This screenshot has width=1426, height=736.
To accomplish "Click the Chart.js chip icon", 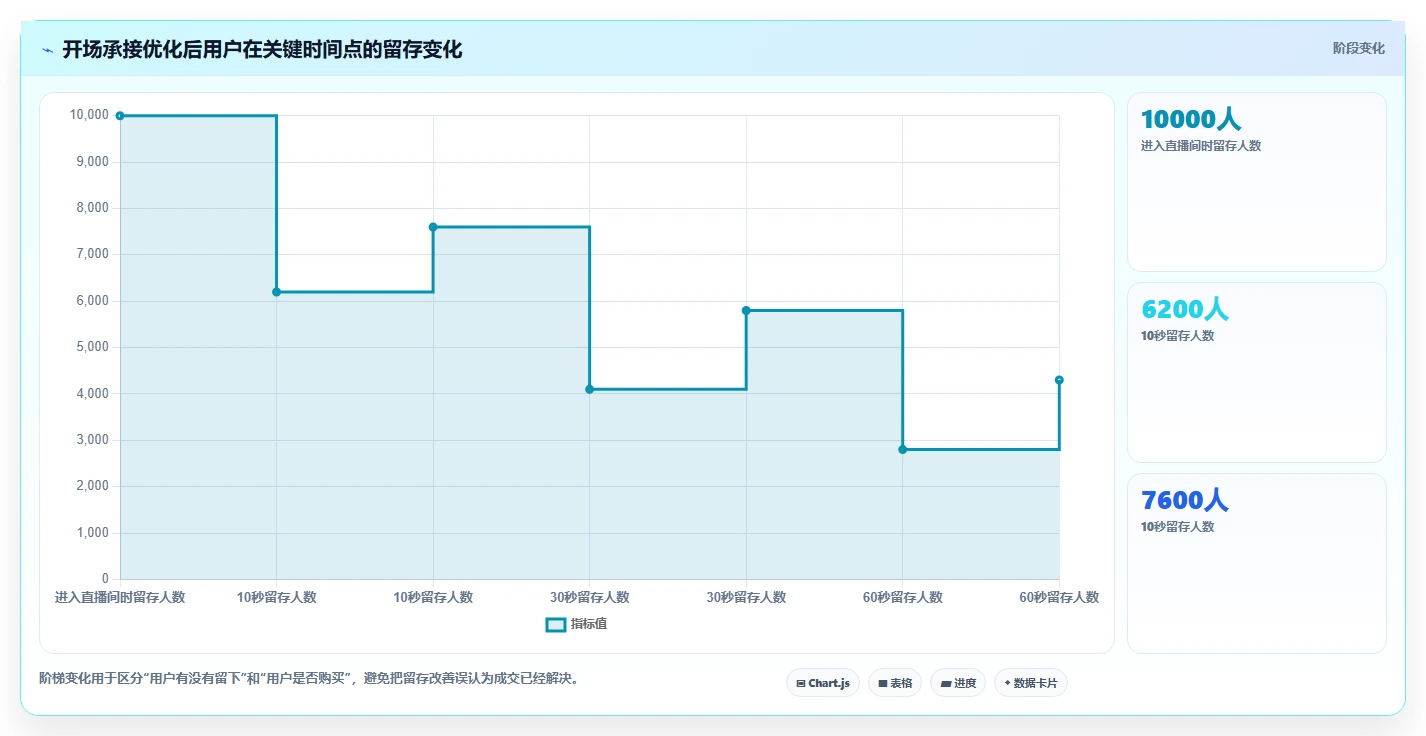I will pyautogui.click(x=801, y=684).
